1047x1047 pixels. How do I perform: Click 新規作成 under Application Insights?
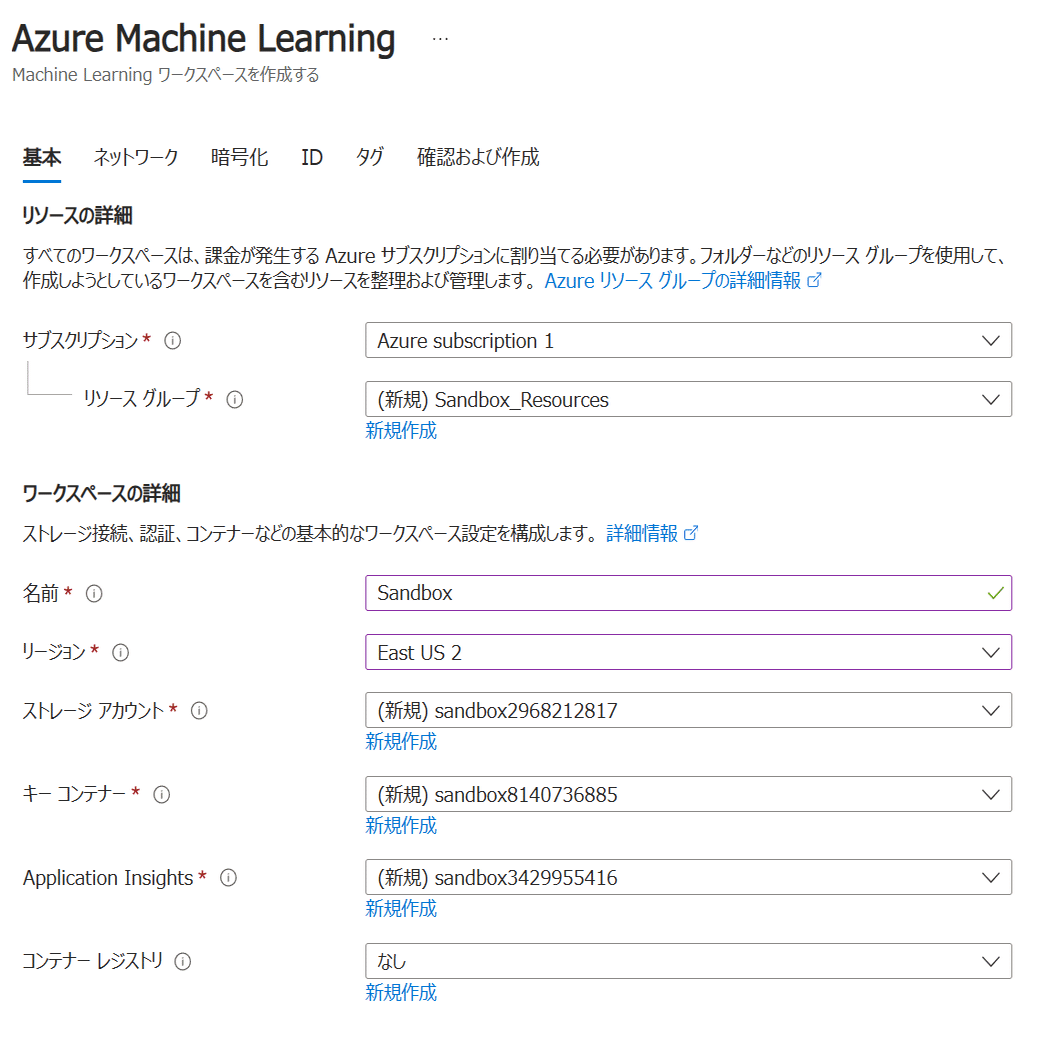tap(401, 909)
